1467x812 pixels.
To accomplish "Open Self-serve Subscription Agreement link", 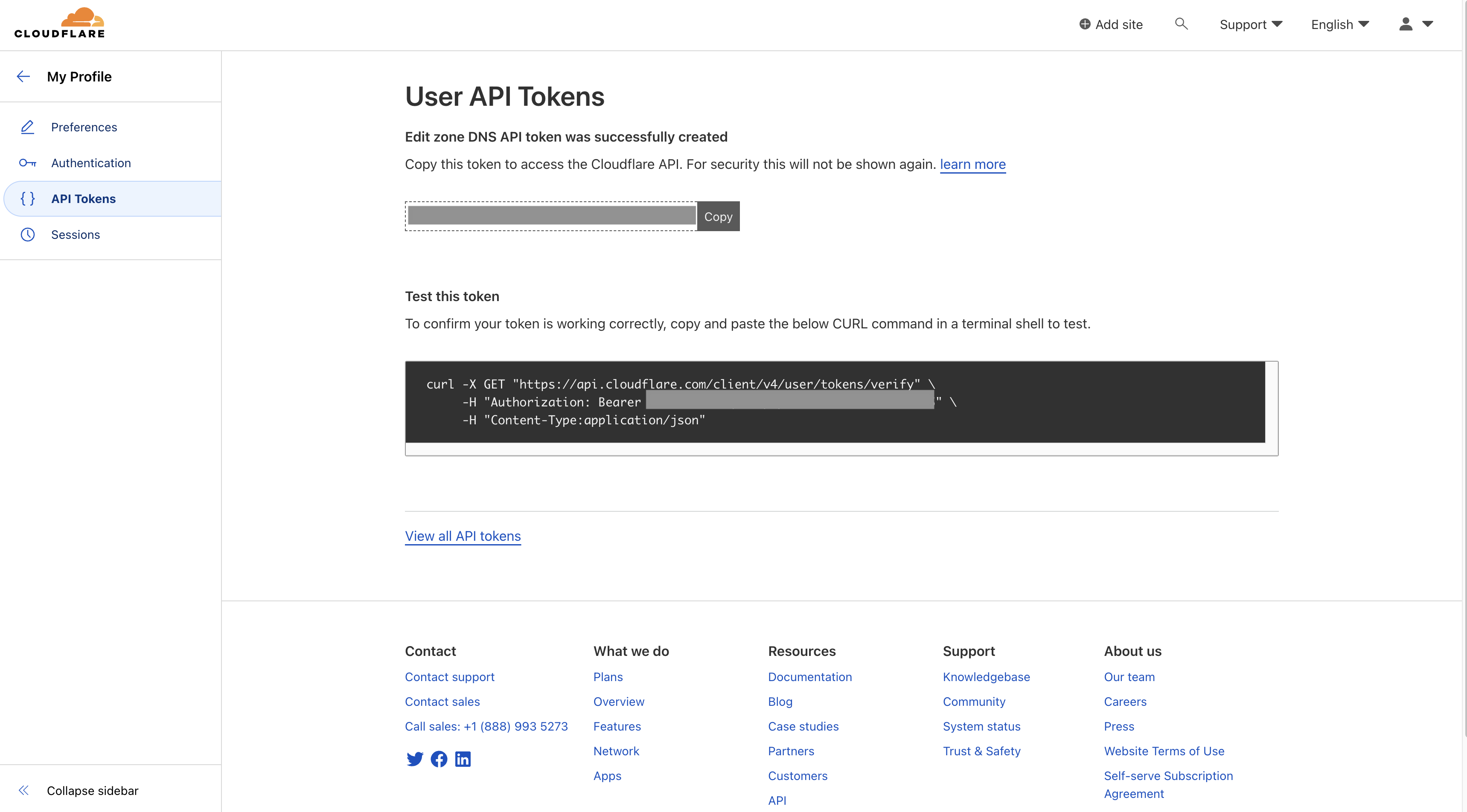I will [x=1168, y=785].
